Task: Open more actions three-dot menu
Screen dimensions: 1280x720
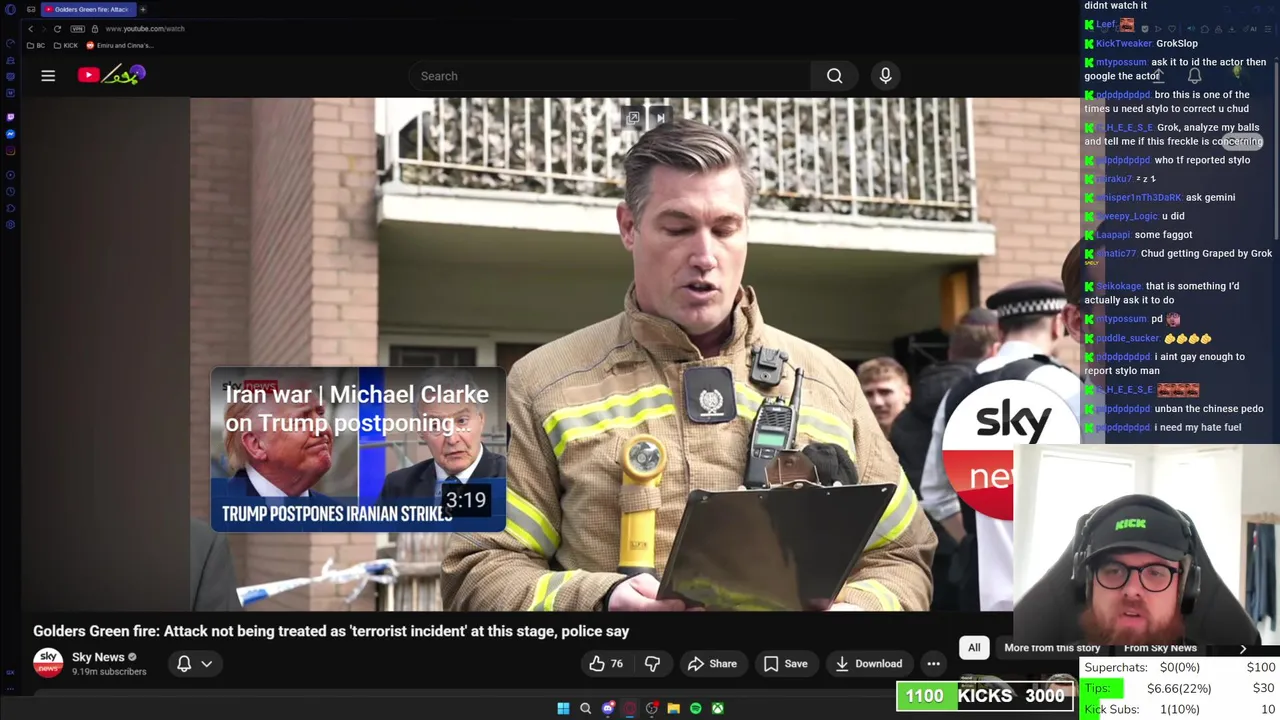Action: (933, 663)
